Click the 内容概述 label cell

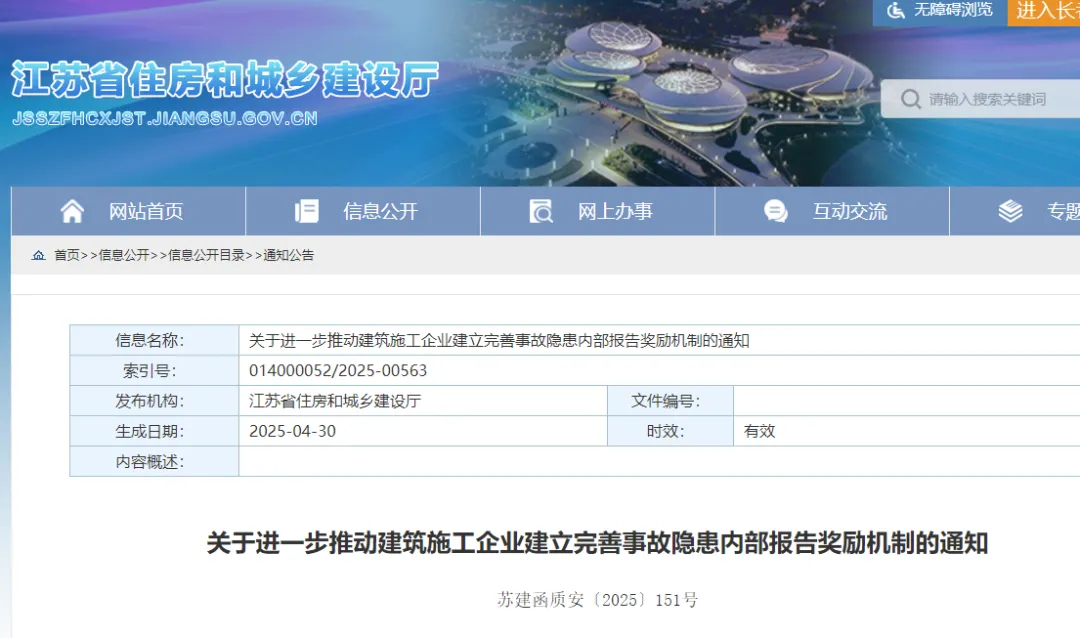click(154, 462)
